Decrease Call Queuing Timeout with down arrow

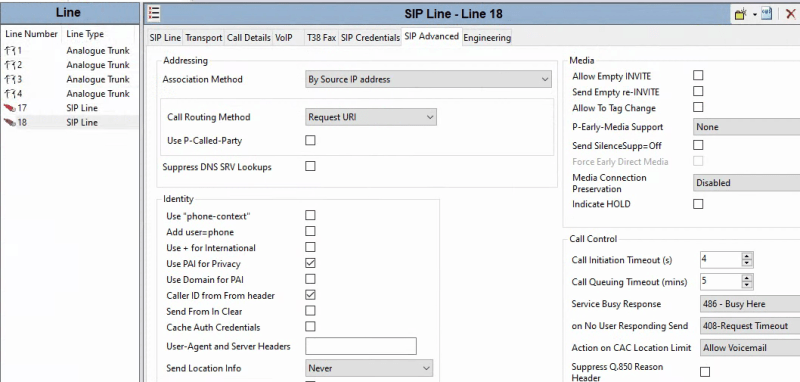pyautogui.click(x=747, y=285)
